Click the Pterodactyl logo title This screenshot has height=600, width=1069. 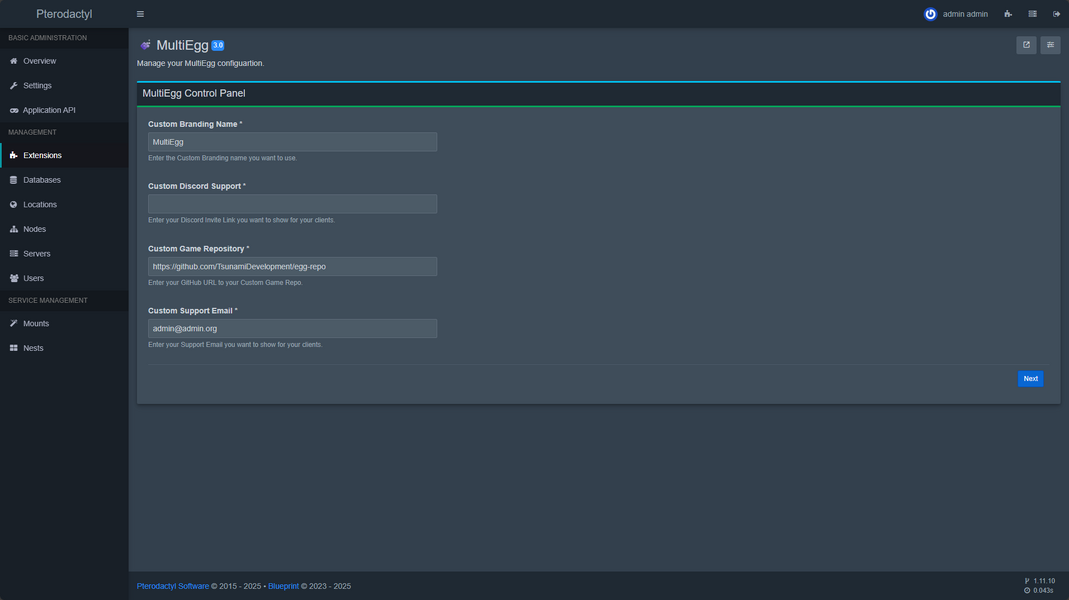64,14
